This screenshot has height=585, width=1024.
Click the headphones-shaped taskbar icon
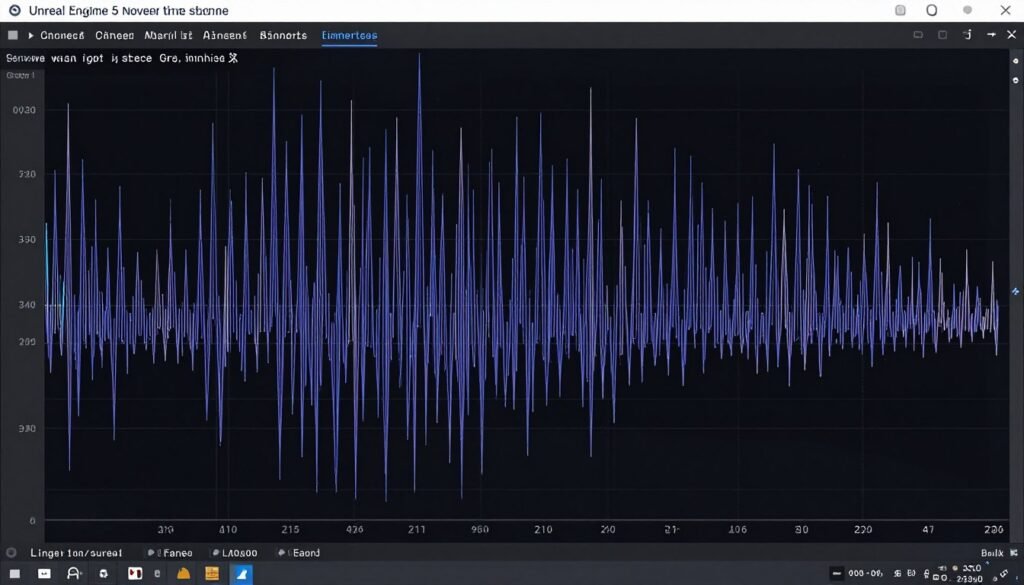click(x=73, y=574)
